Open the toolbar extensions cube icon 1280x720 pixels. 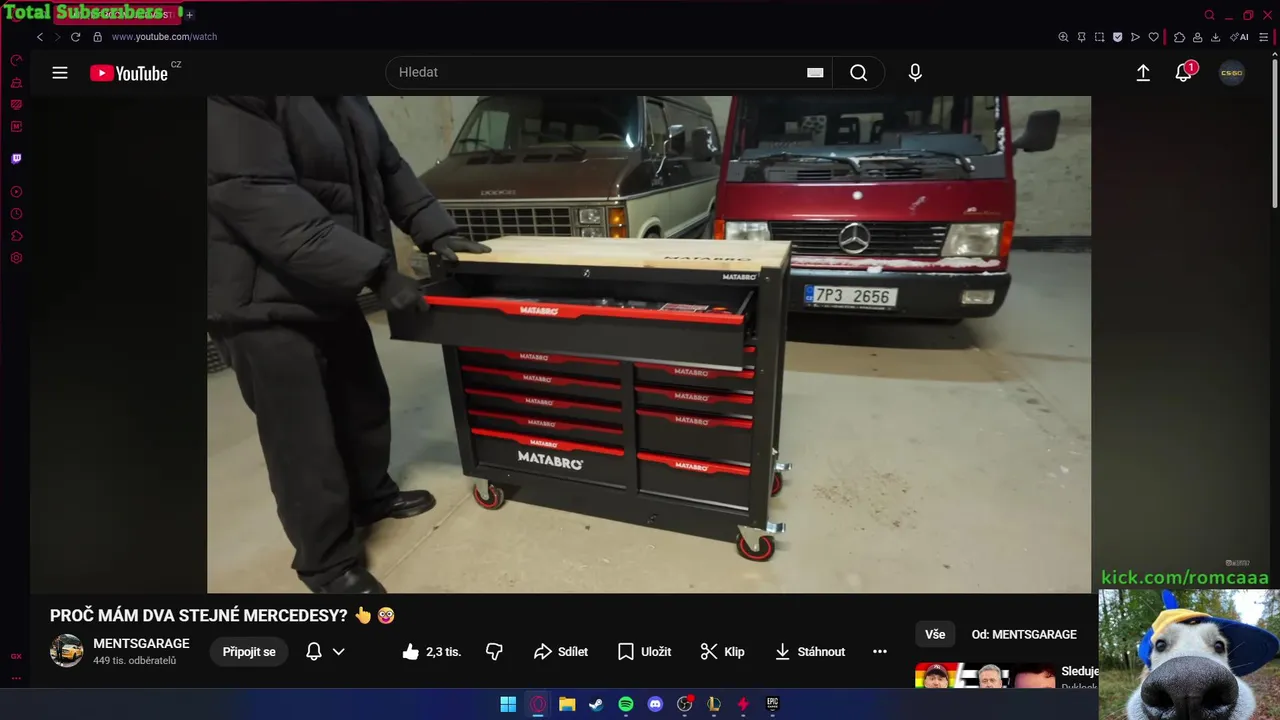(1179, 37)
